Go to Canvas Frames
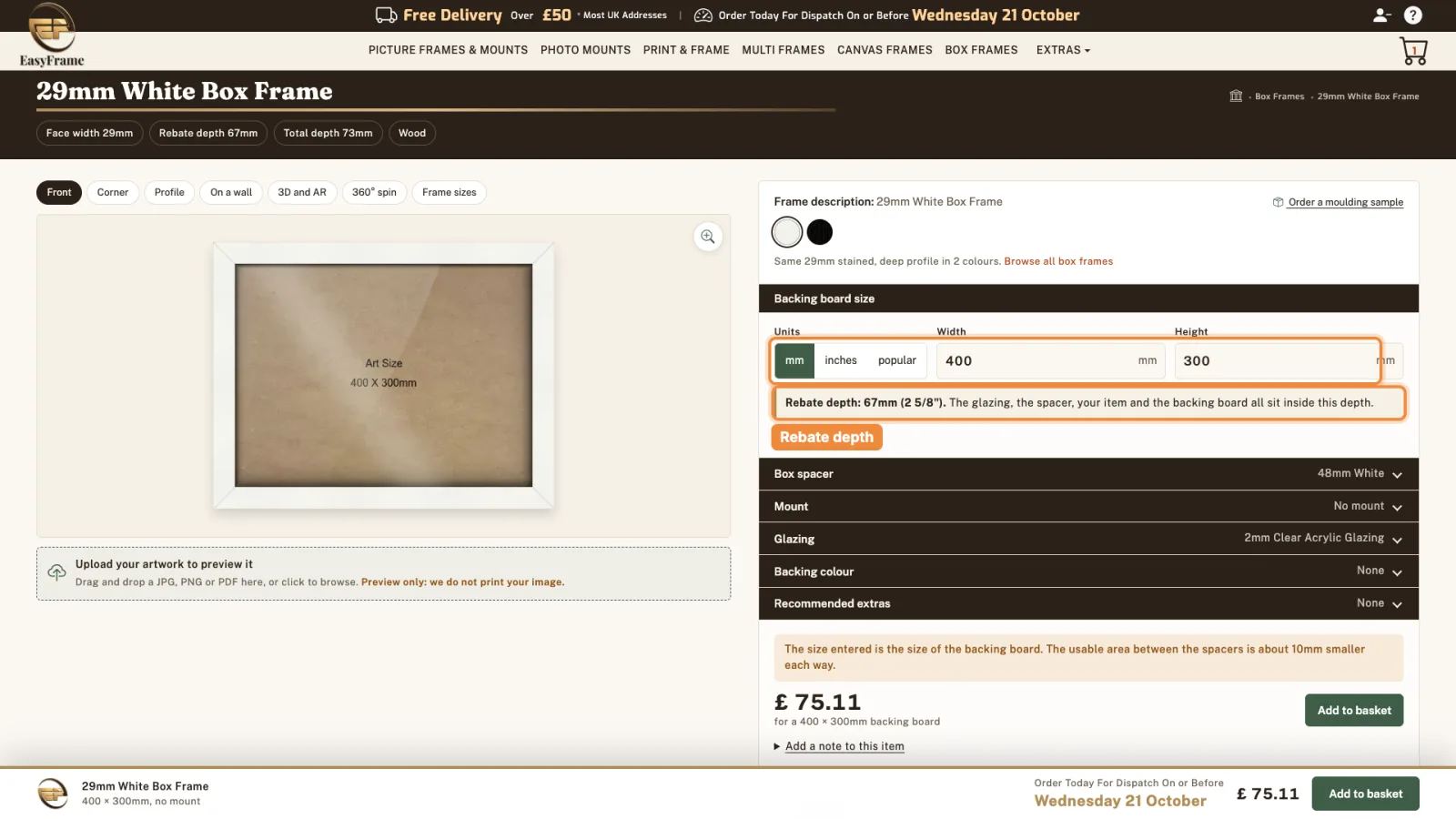The width and height of the screenshot is (1456, 819). [885, 50]
